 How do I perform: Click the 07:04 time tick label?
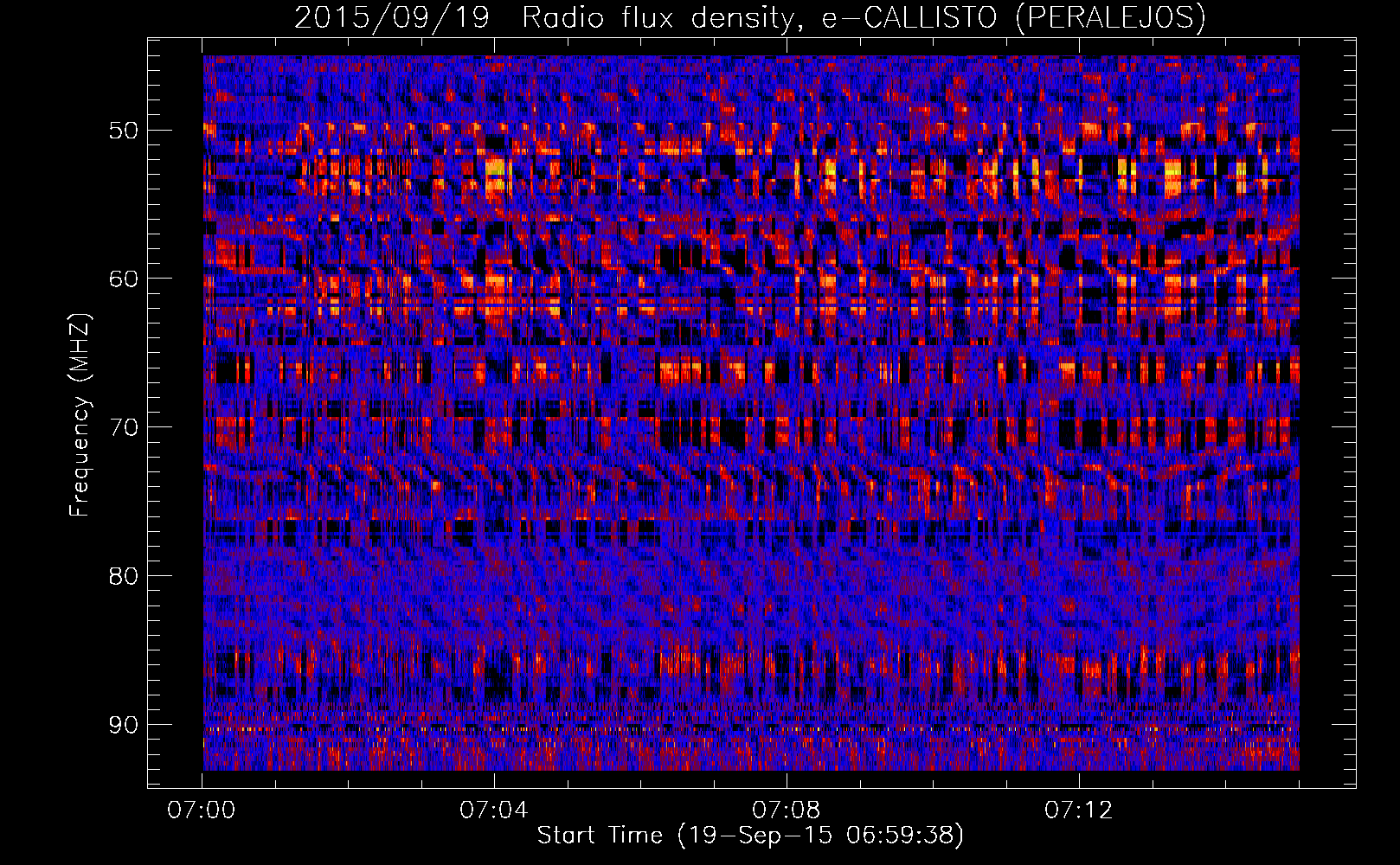(494, 811)
